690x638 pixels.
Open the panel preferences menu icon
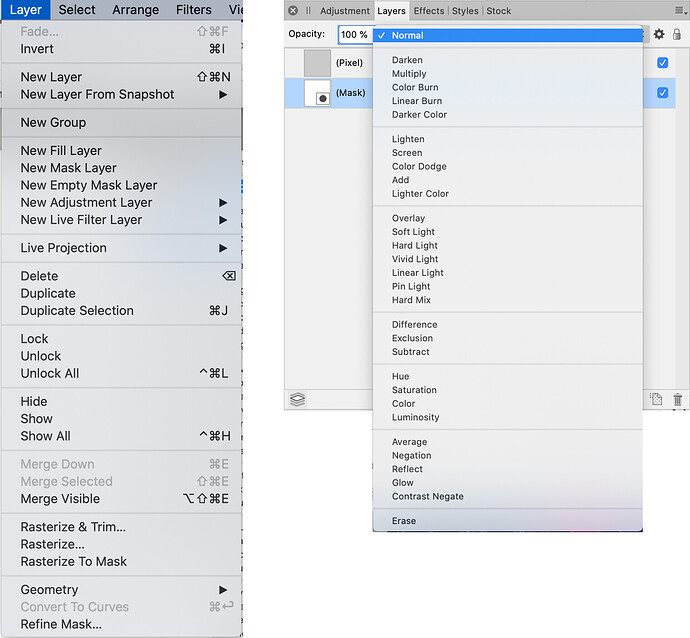point(681,11)
